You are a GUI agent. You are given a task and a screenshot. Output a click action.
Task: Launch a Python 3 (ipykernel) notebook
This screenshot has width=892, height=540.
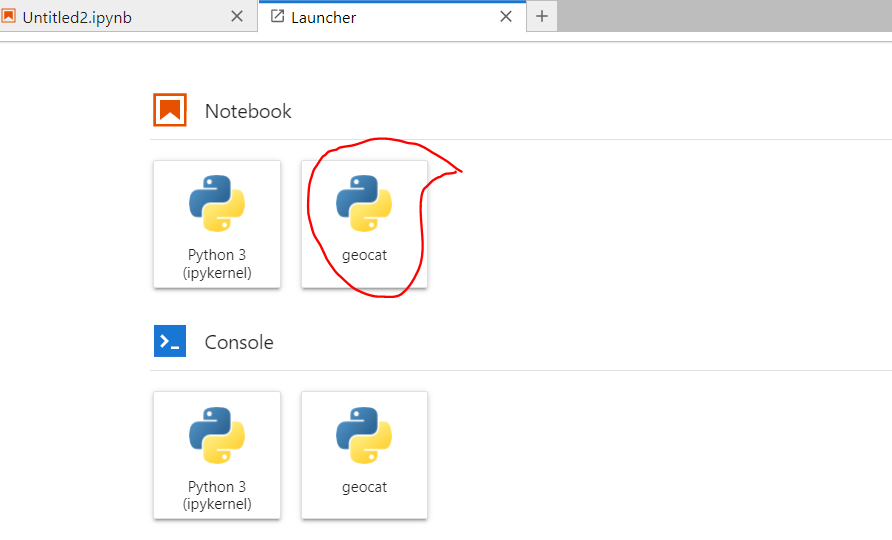click(217, 224)
